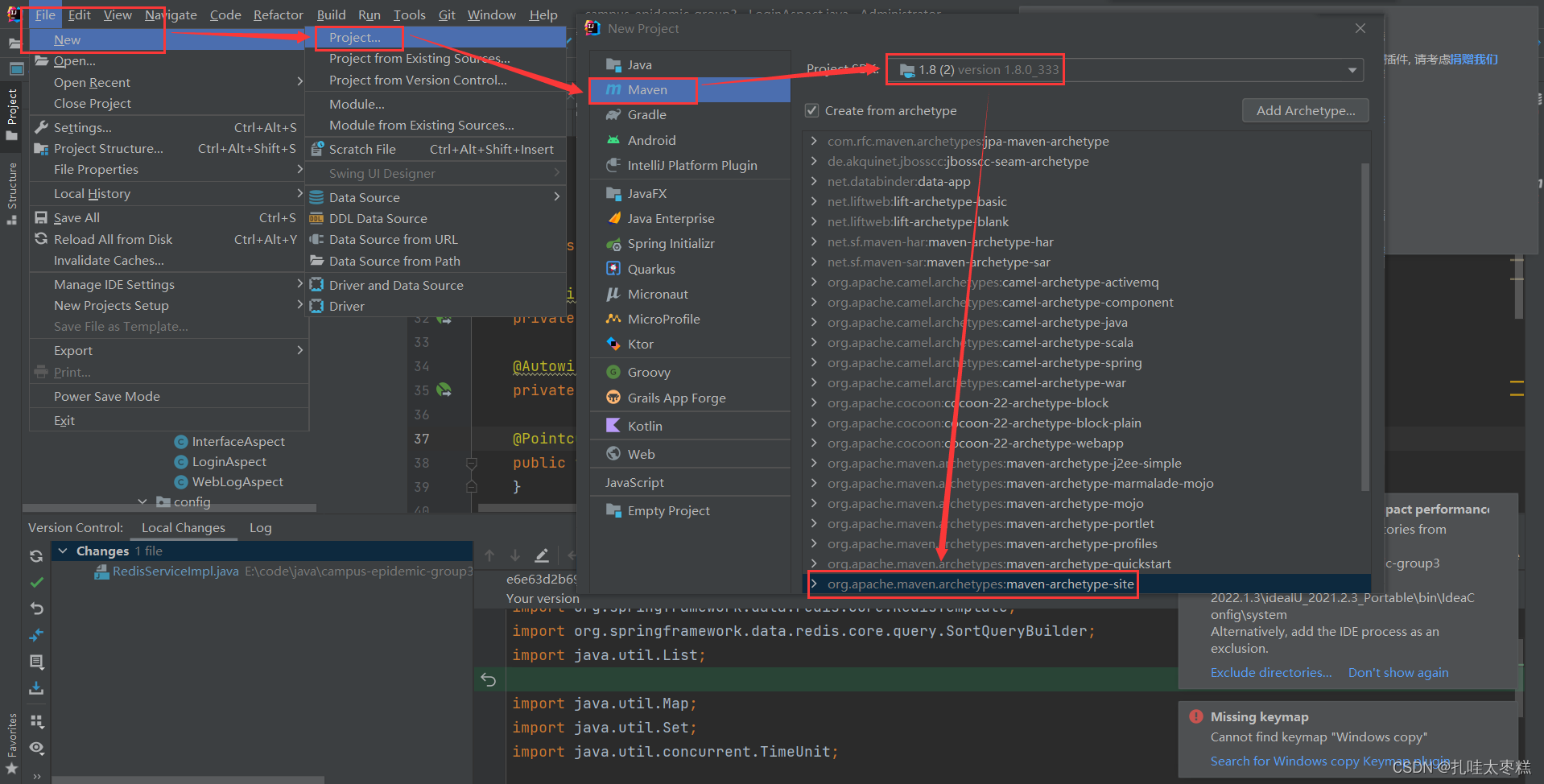Click Exclude directories... link

click(x=1271, y=672)
